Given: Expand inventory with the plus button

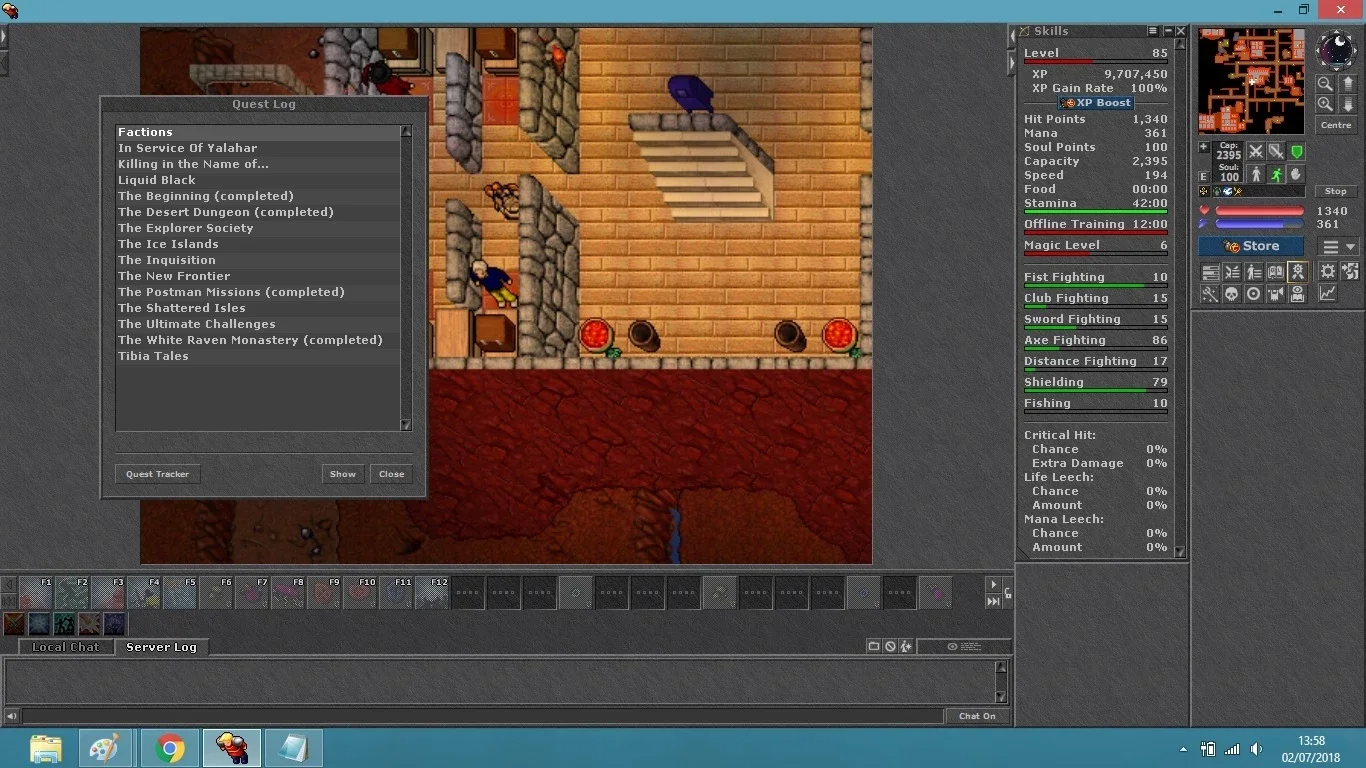Looking at the screenshot, I should coord(1204,147).
